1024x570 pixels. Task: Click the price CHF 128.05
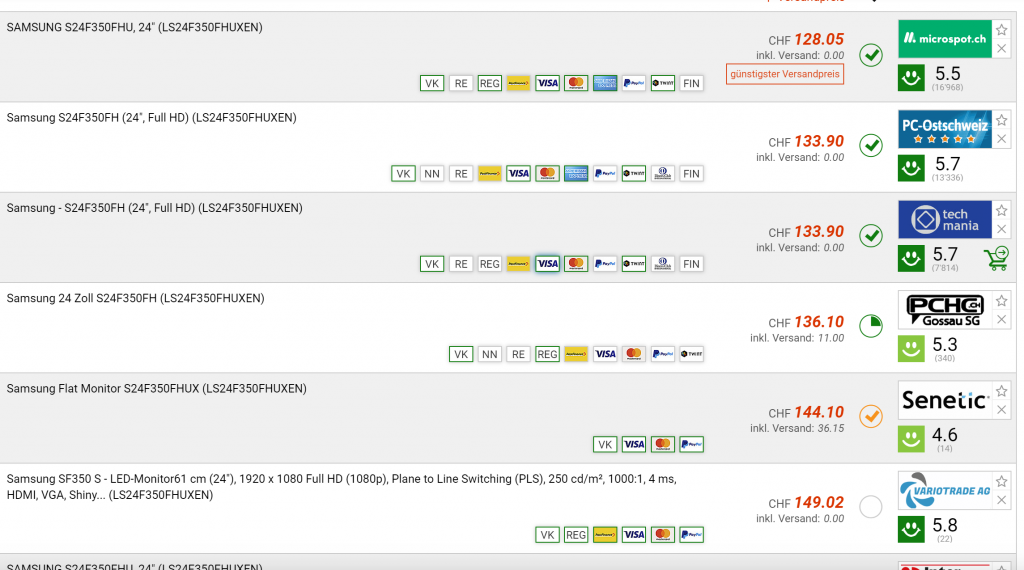(x=806, y=39)
